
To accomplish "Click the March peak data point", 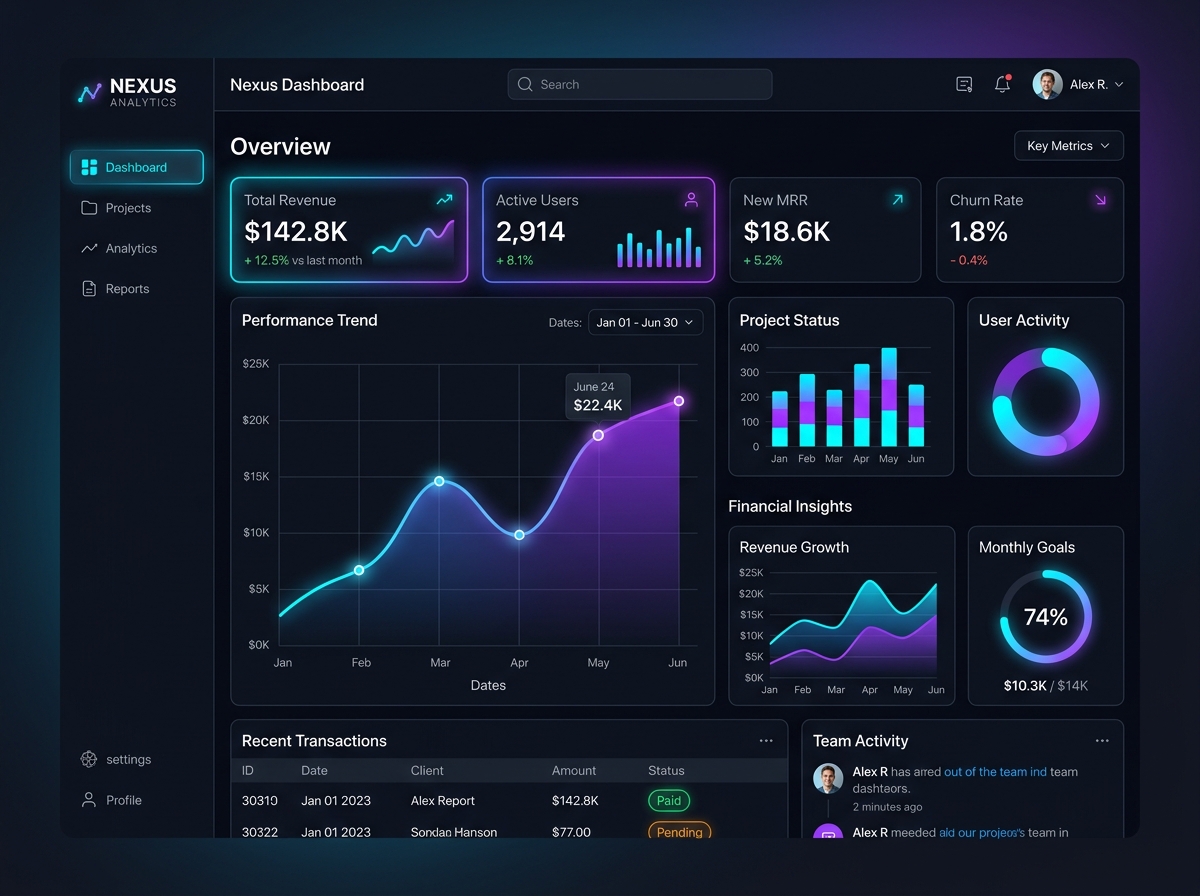I will [439, 481].
